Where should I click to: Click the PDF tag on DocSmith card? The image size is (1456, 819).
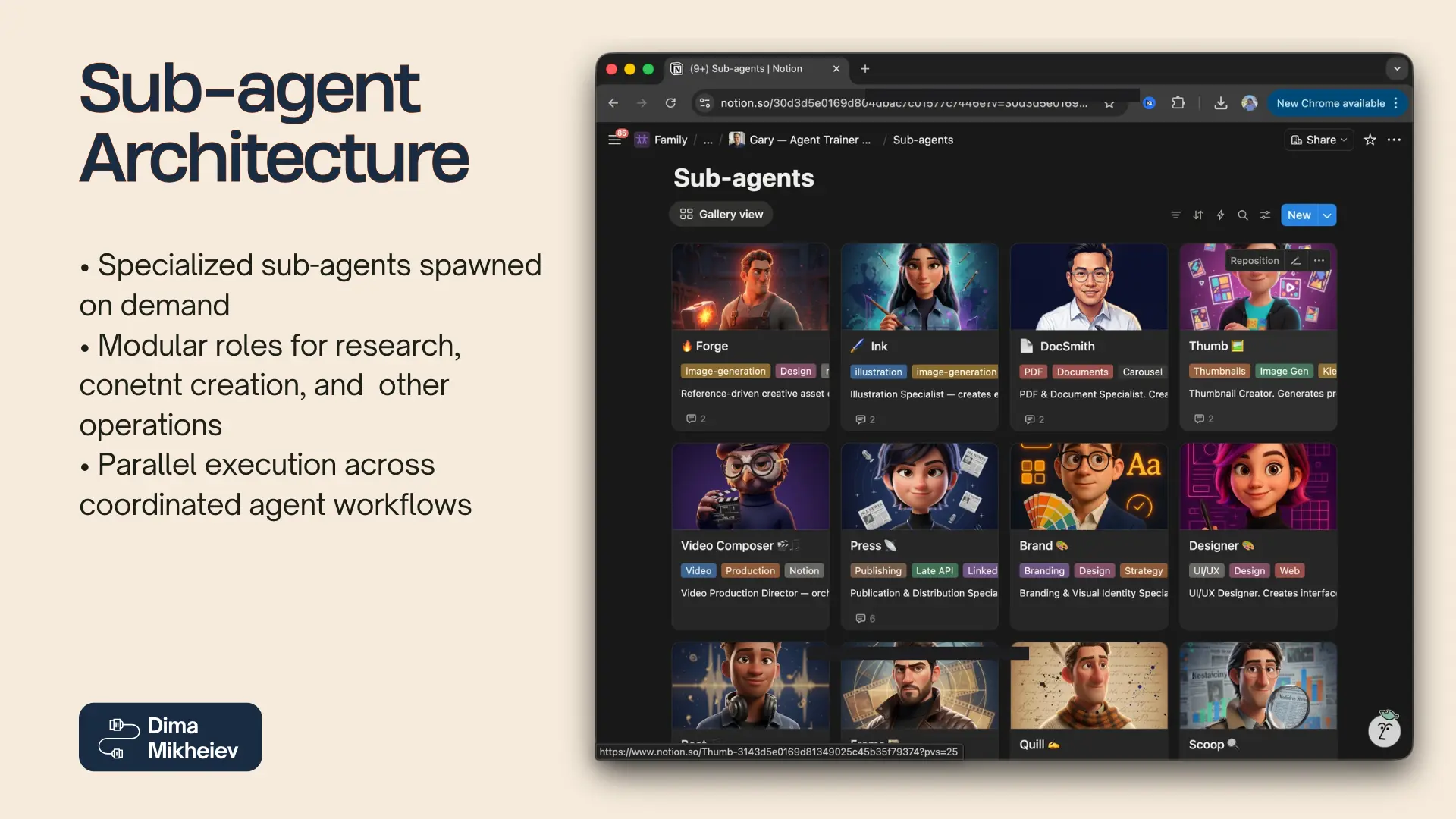click(x=1033, y=372)
